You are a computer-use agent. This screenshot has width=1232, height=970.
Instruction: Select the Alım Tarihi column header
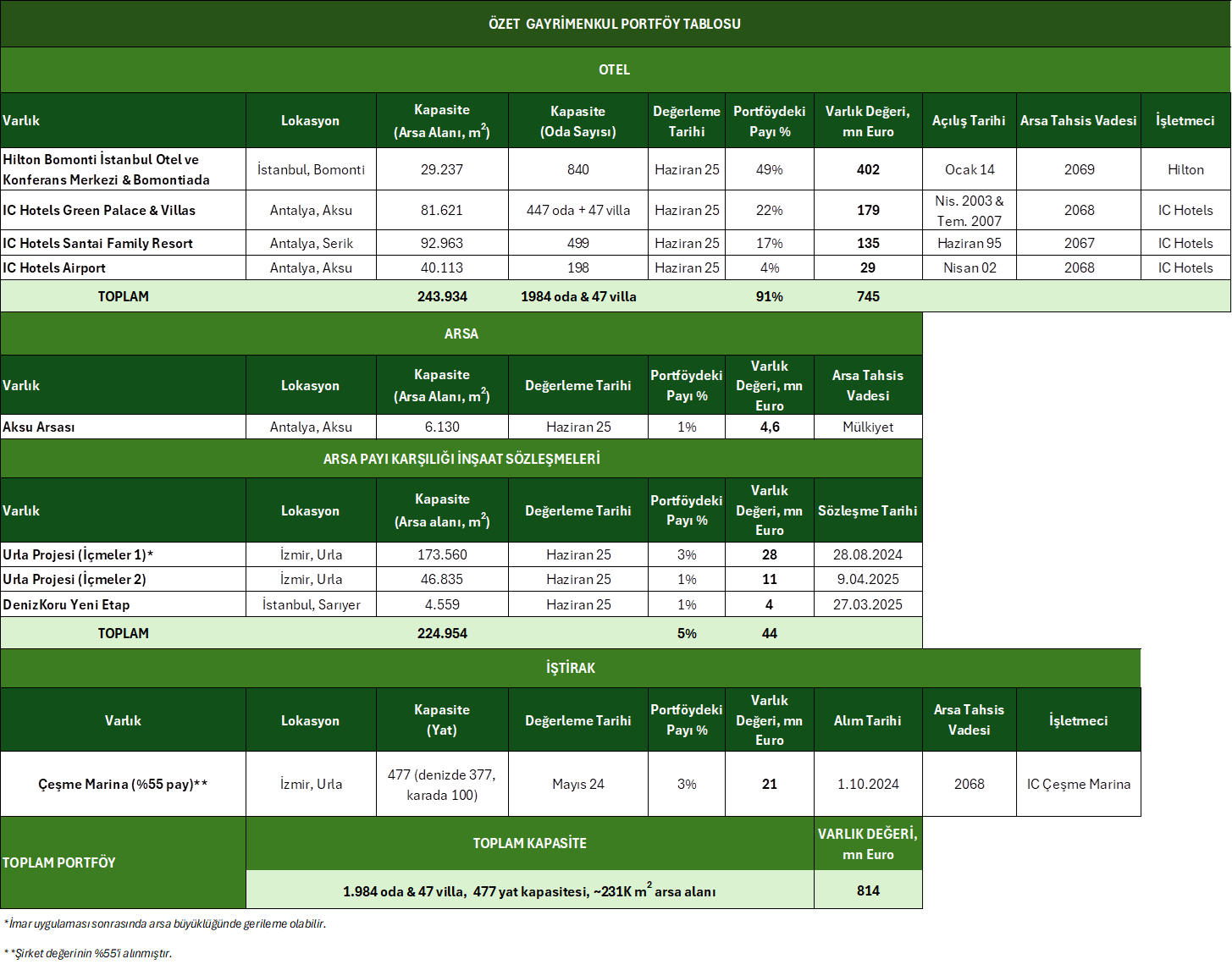(x=867, y=720)
